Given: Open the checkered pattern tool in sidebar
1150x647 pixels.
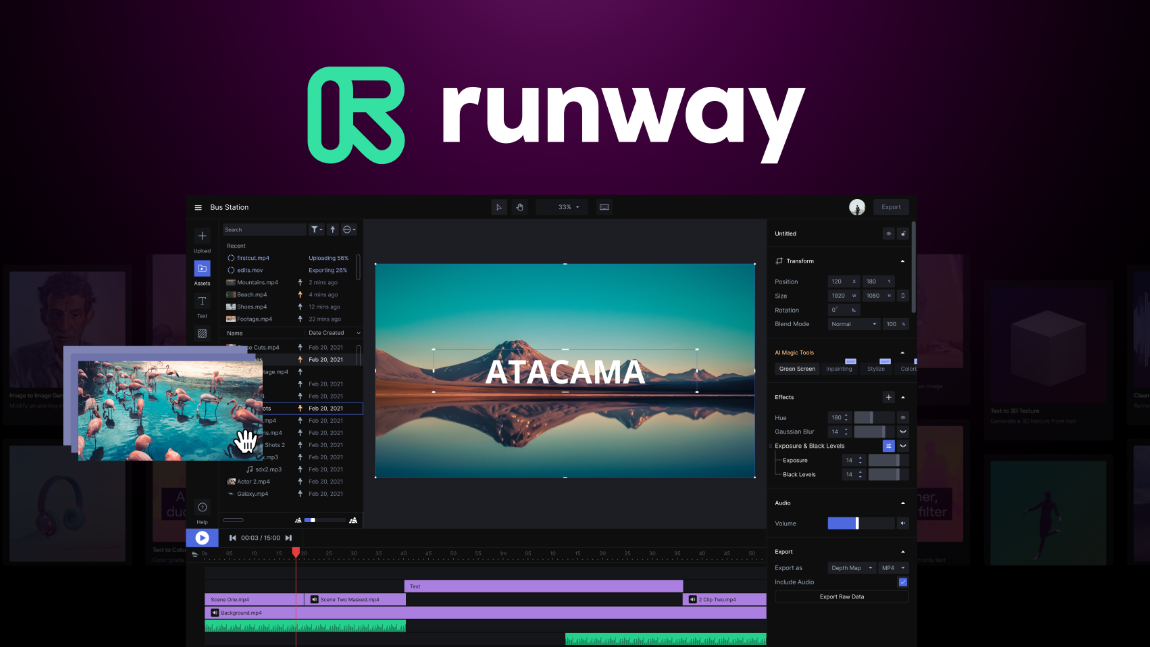Looking at the screenshot, I should (x=202, y=334).
